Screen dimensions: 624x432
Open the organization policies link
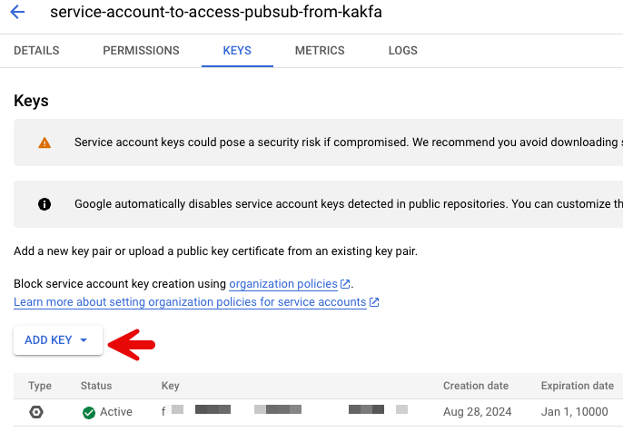click(283, 284)
